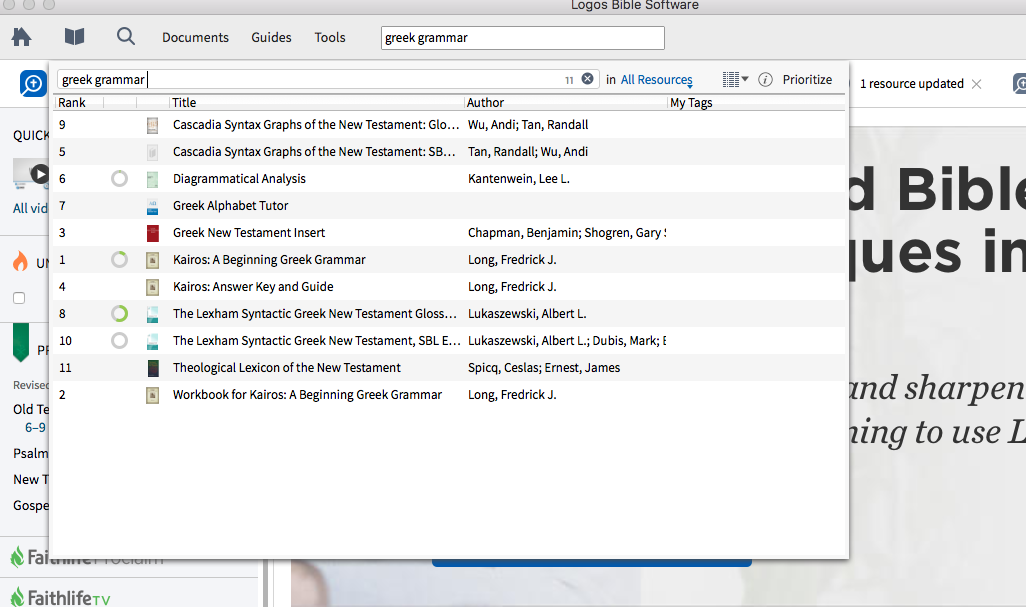Open the column view options dropdown
The image size is (1026, 607).
(x=735, y=79)
